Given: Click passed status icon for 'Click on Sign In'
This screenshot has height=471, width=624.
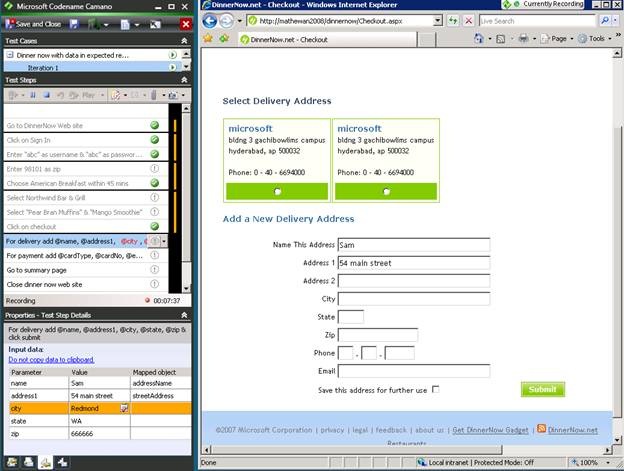Looking at the screenshot, I should click(x=155, y=140).
